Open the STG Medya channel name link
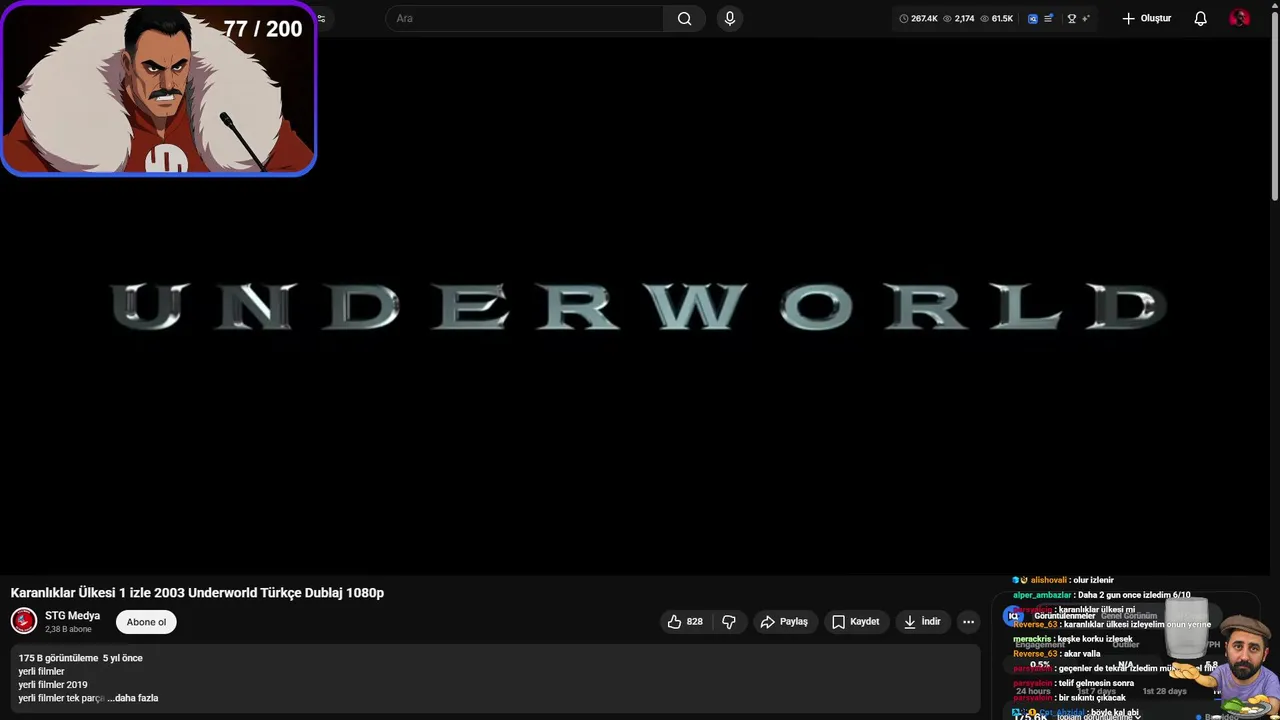1280x720 pixels. coord(72,616)
